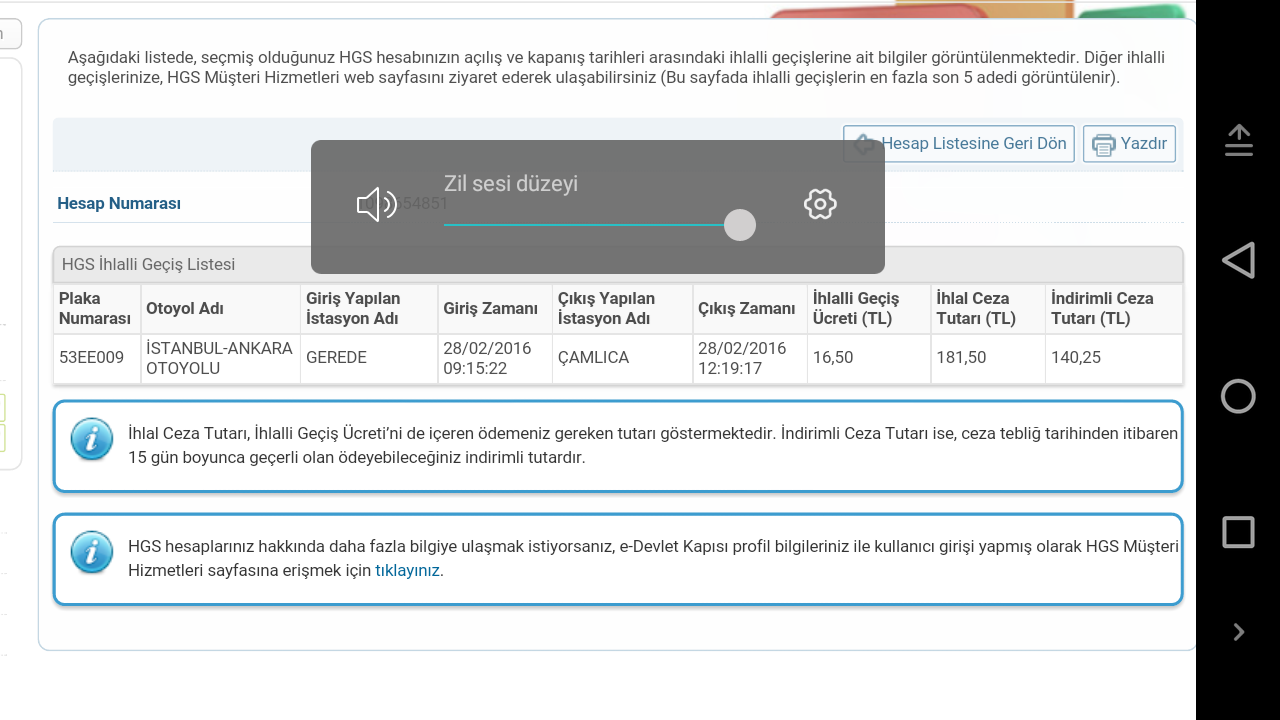Tap the Android back triangle button

[x=1238, y=260]
